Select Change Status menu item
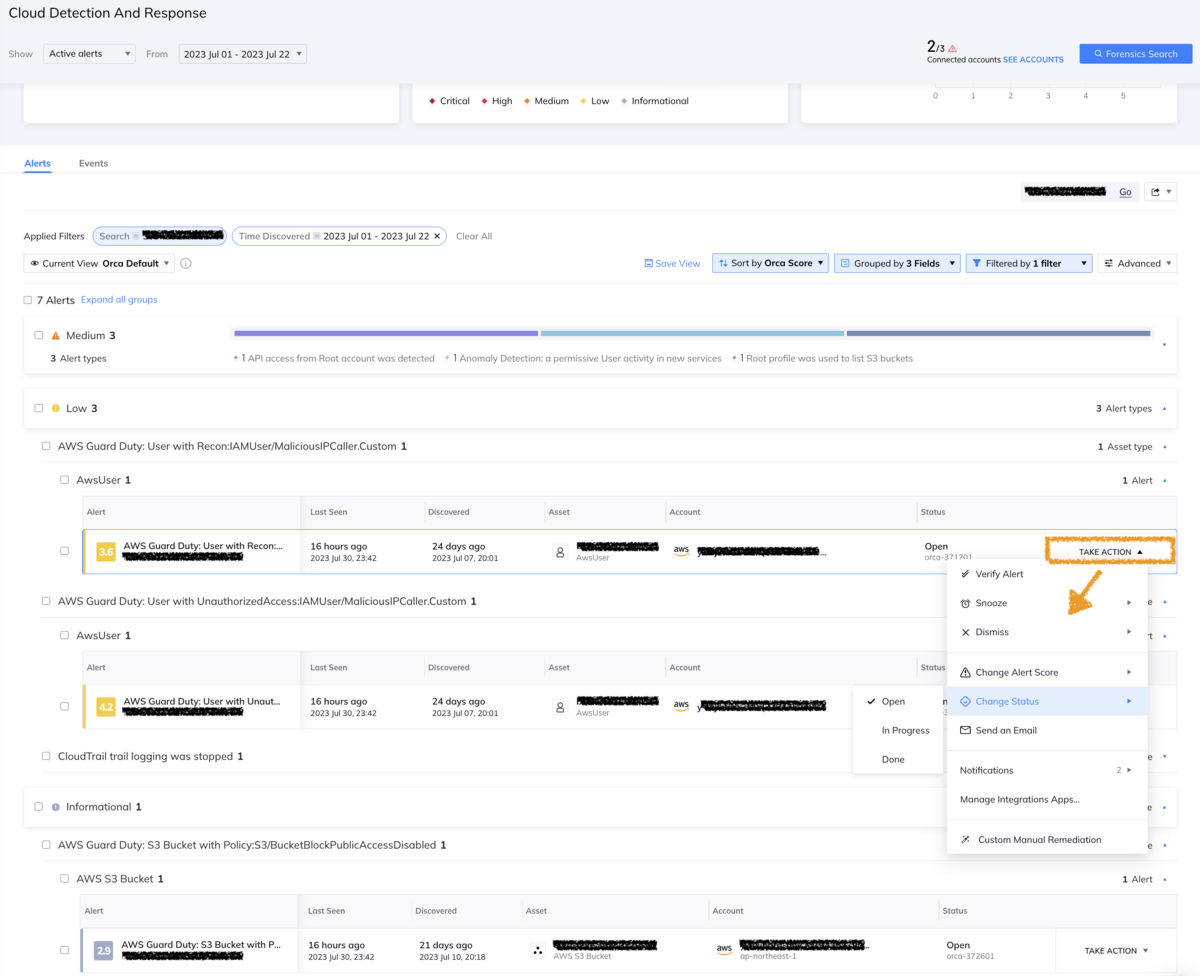 coord(1047,701)
